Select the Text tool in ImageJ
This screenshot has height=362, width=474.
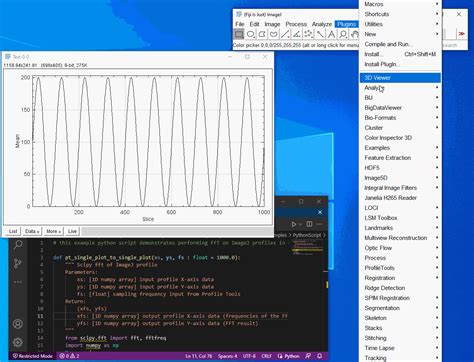tap(331, 34)
